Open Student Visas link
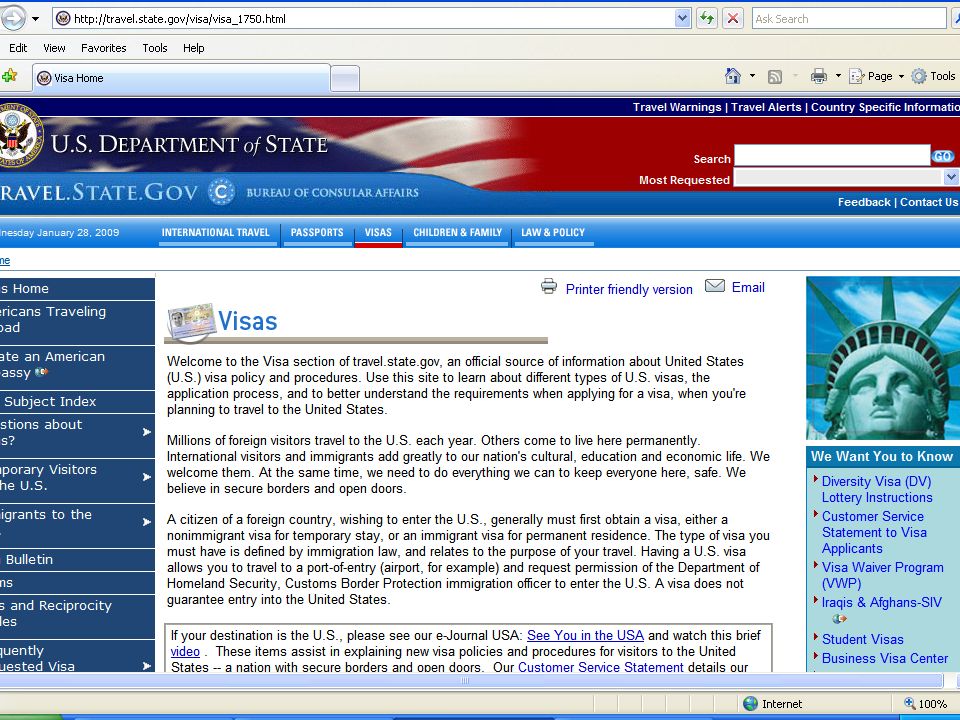 (x=863, y=639)
